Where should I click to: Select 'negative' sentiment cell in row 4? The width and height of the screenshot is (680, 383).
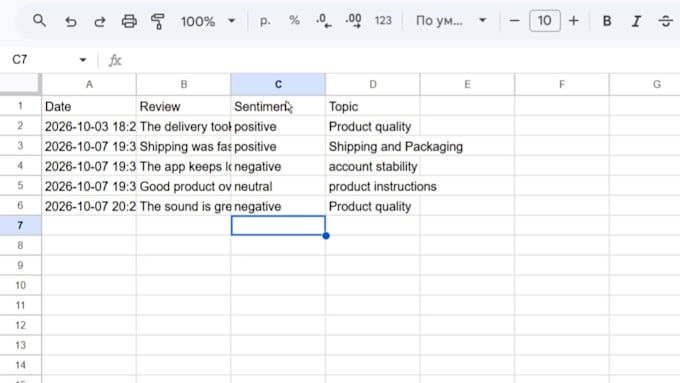point(278,166)
